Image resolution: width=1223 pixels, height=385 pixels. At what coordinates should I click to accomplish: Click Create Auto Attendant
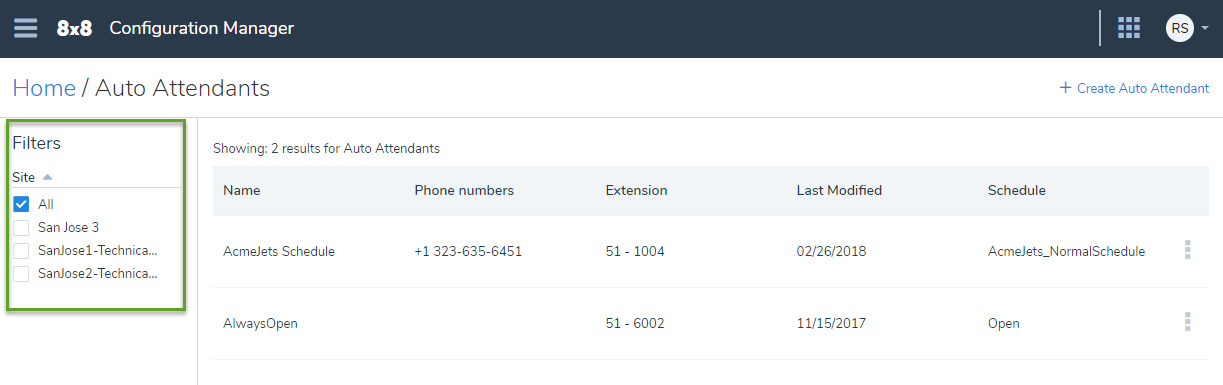point(1134,88)
